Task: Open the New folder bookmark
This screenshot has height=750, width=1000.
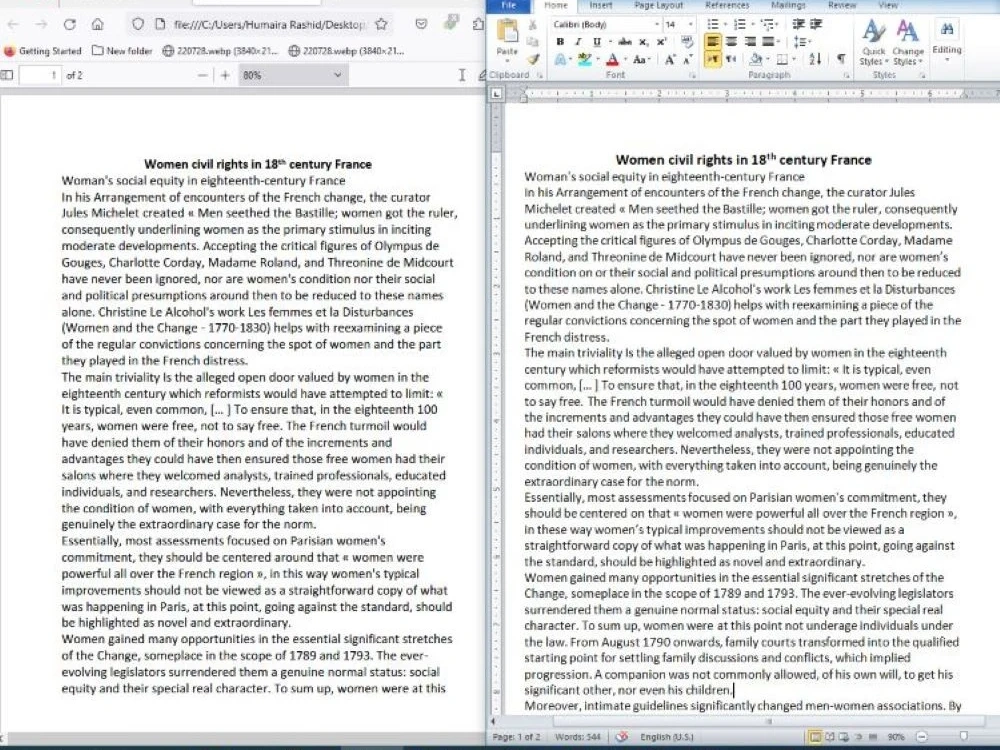Action: pyautogui.click(x=122, y=50)
